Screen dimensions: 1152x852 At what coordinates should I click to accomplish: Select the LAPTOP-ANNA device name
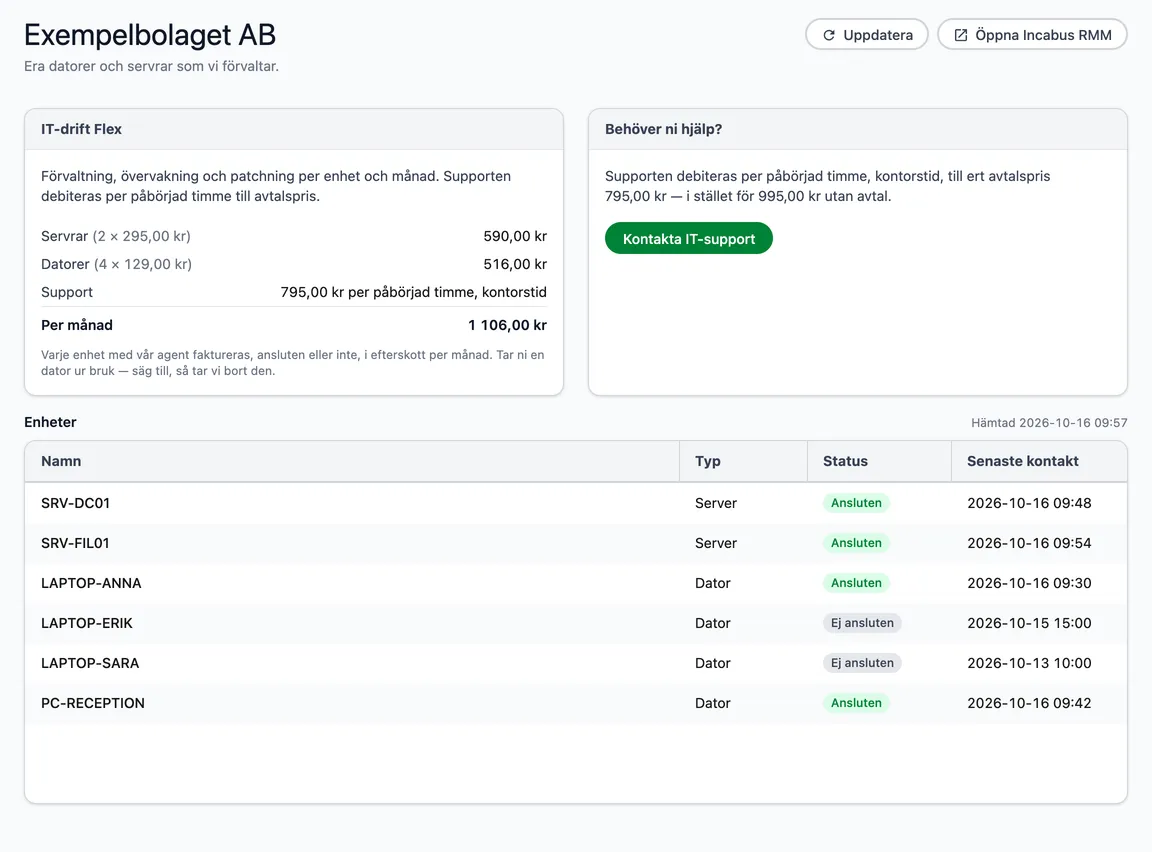[91, 583]
